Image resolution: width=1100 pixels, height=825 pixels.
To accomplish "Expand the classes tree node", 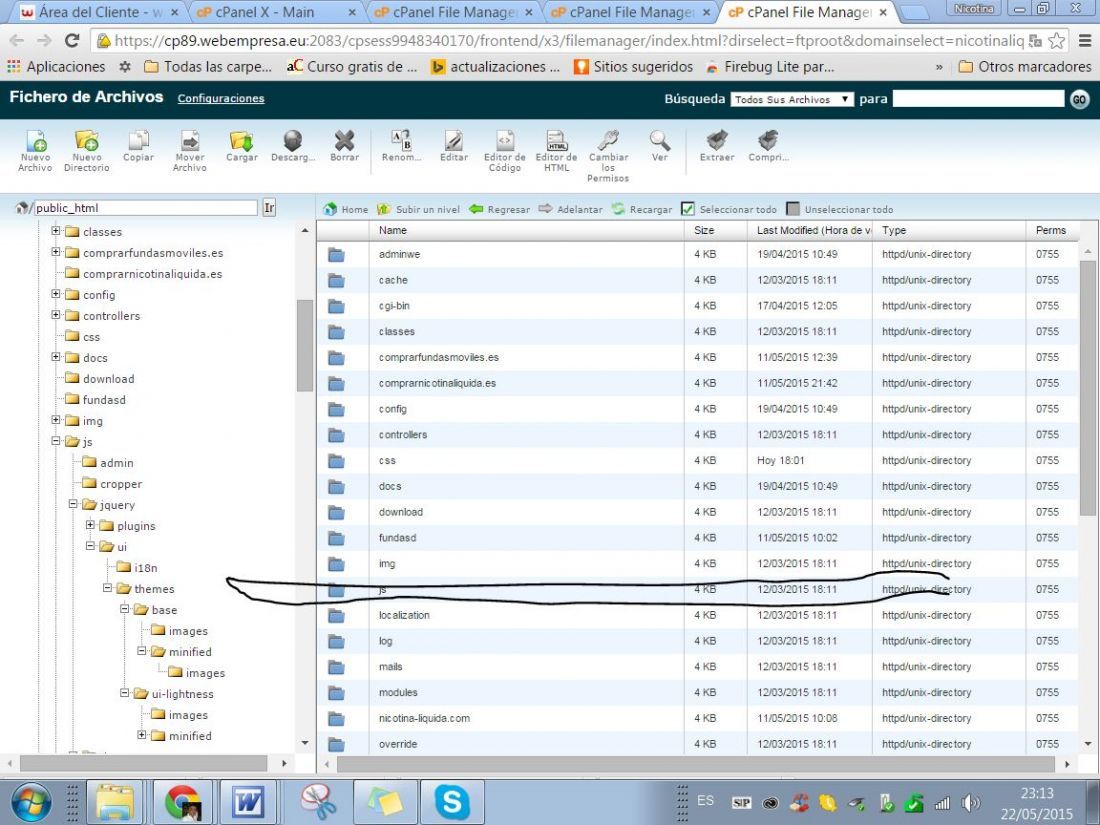I will point(55,231).
